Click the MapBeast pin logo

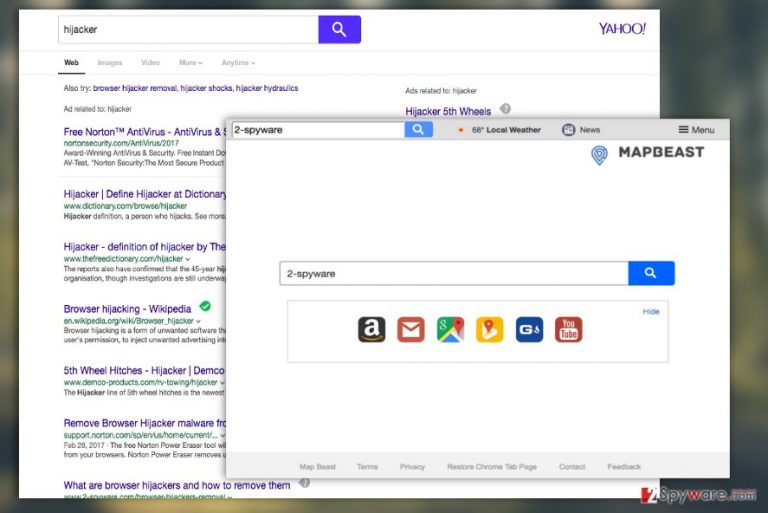599,155
